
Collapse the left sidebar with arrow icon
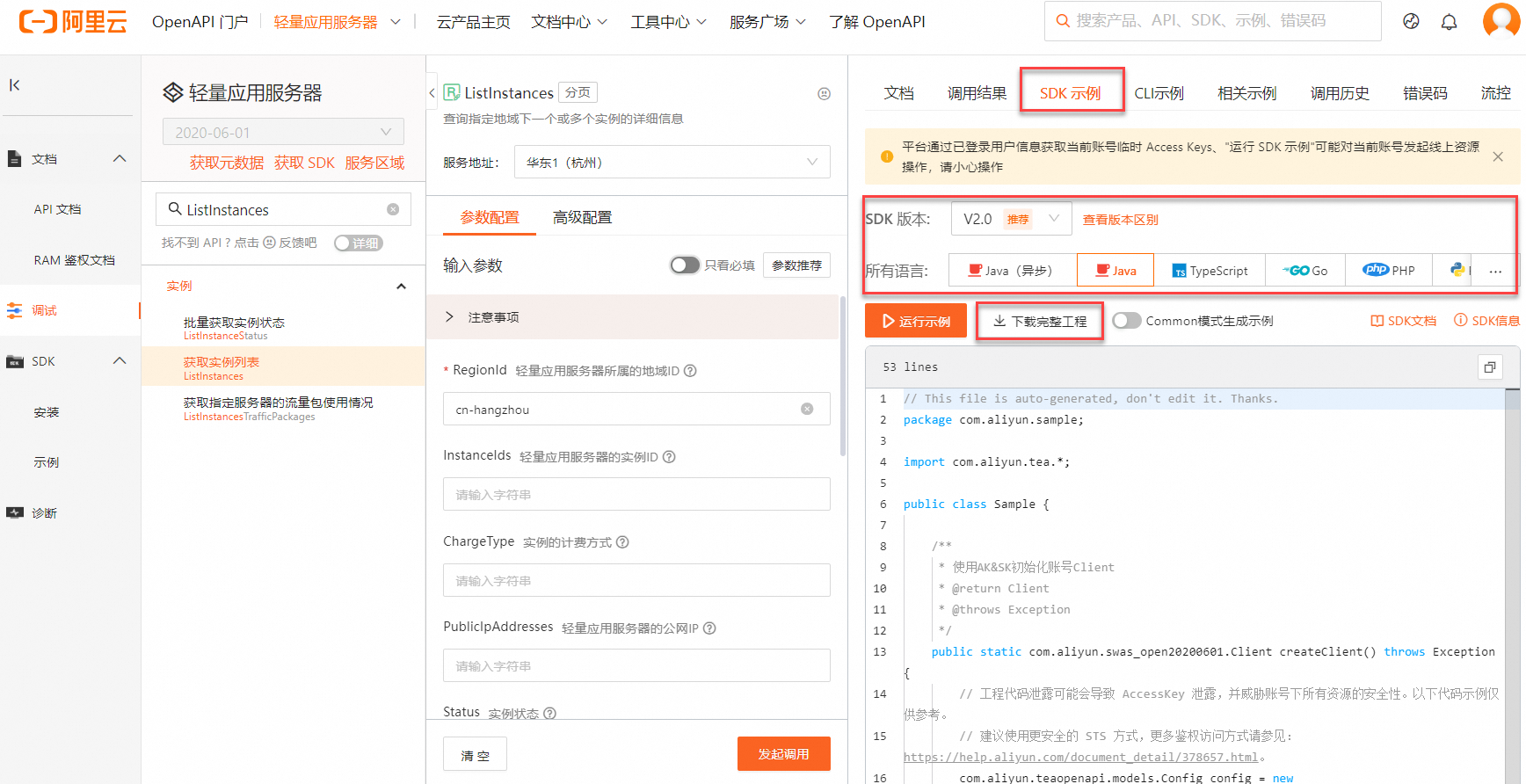[x=15, y=85]
